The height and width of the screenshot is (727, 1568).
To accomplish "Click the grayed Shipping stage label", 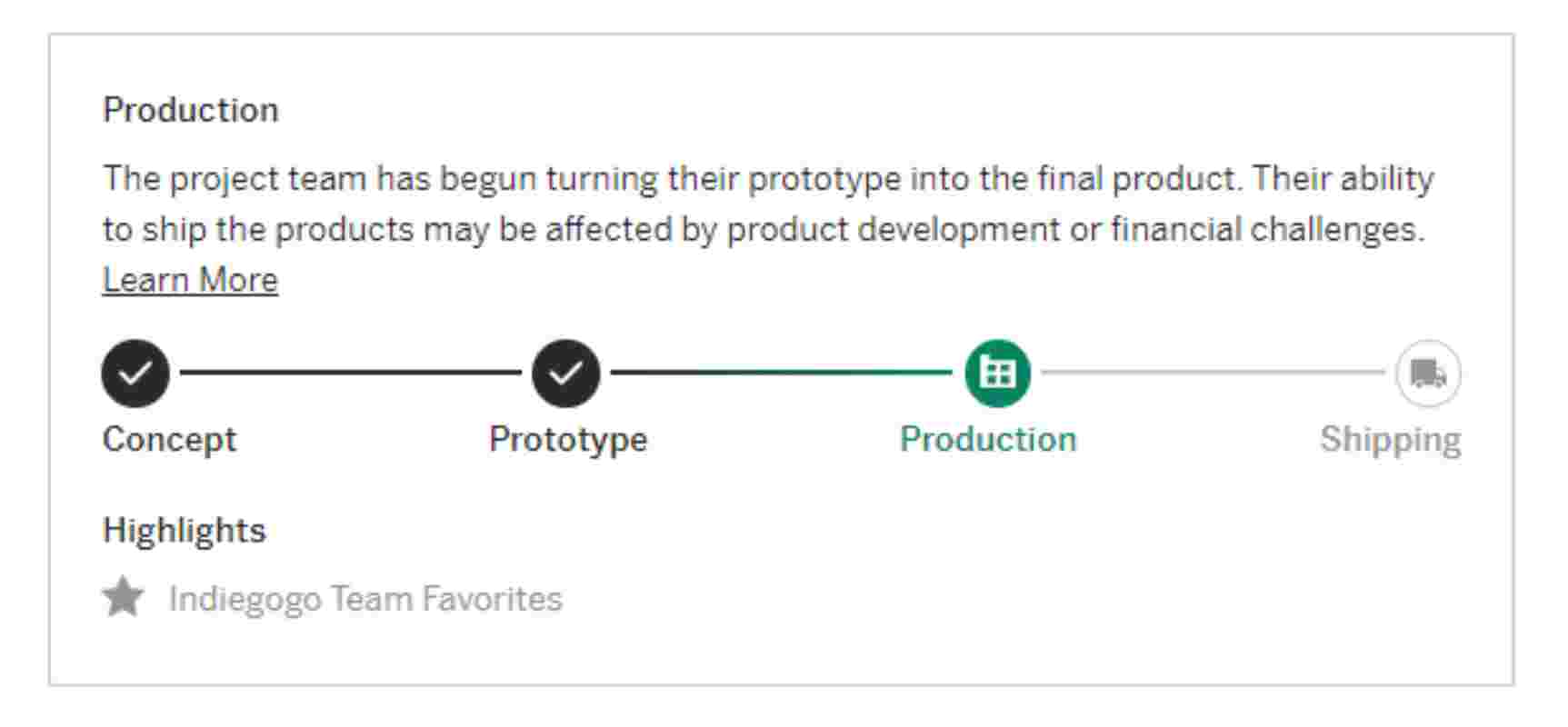I will click(1390, 440).
